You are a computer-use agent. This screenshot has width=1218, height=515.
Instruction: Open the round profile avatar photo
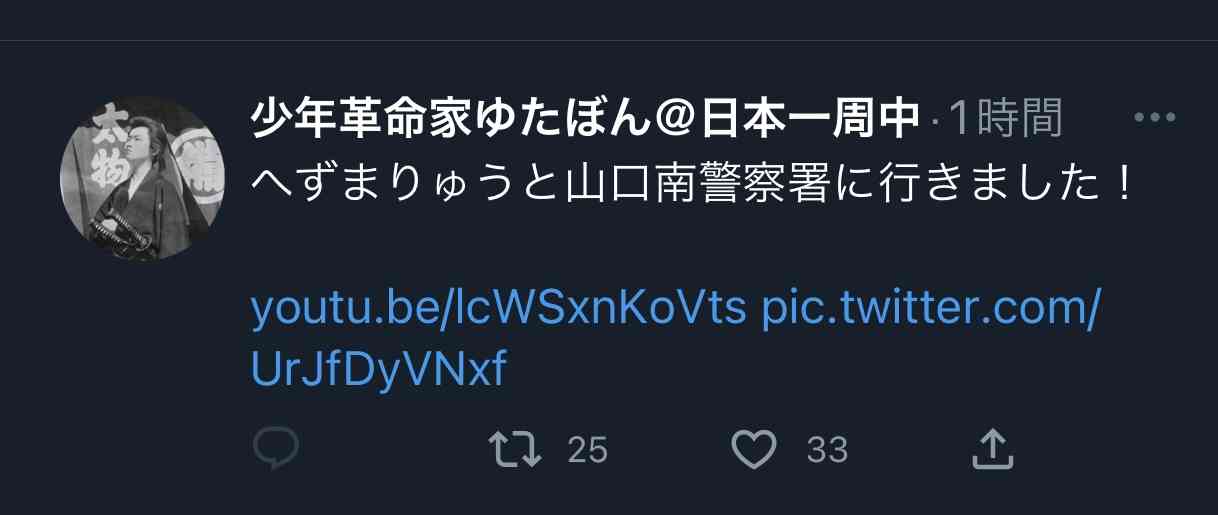[143, 178]
